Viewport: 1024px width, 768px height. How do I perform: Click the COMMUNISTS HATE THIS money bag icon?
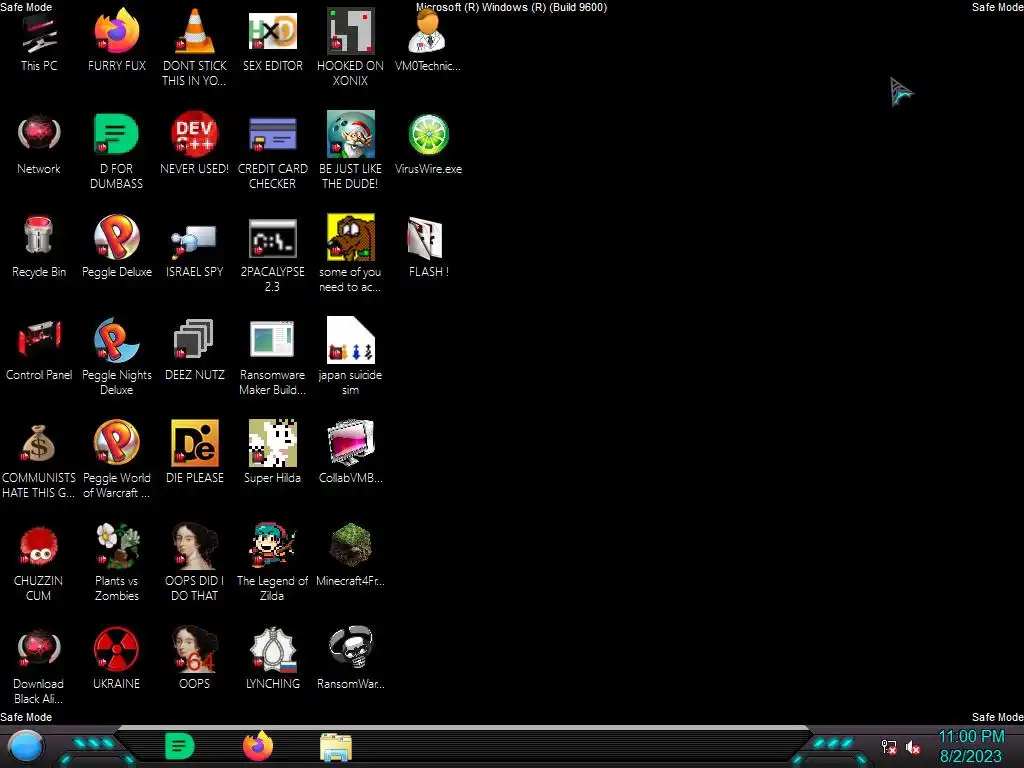tap(39, 443)
